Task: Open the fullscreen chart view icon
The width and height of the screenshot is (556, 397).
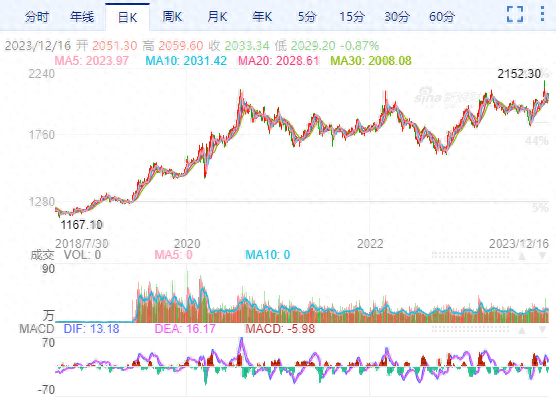Action: click(515, 14)
